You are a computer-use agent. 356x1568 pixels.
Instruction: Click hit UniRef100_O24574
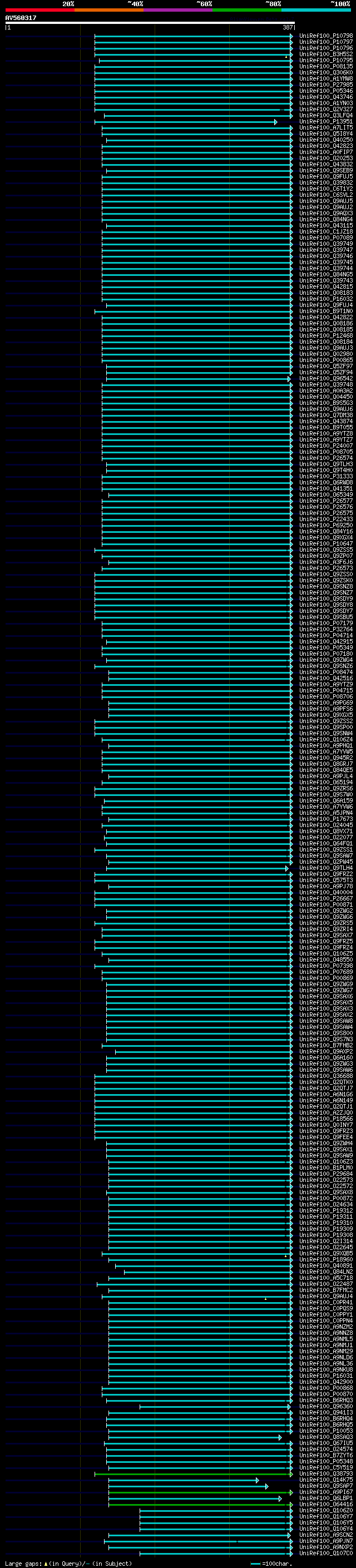coord(326,1449)
